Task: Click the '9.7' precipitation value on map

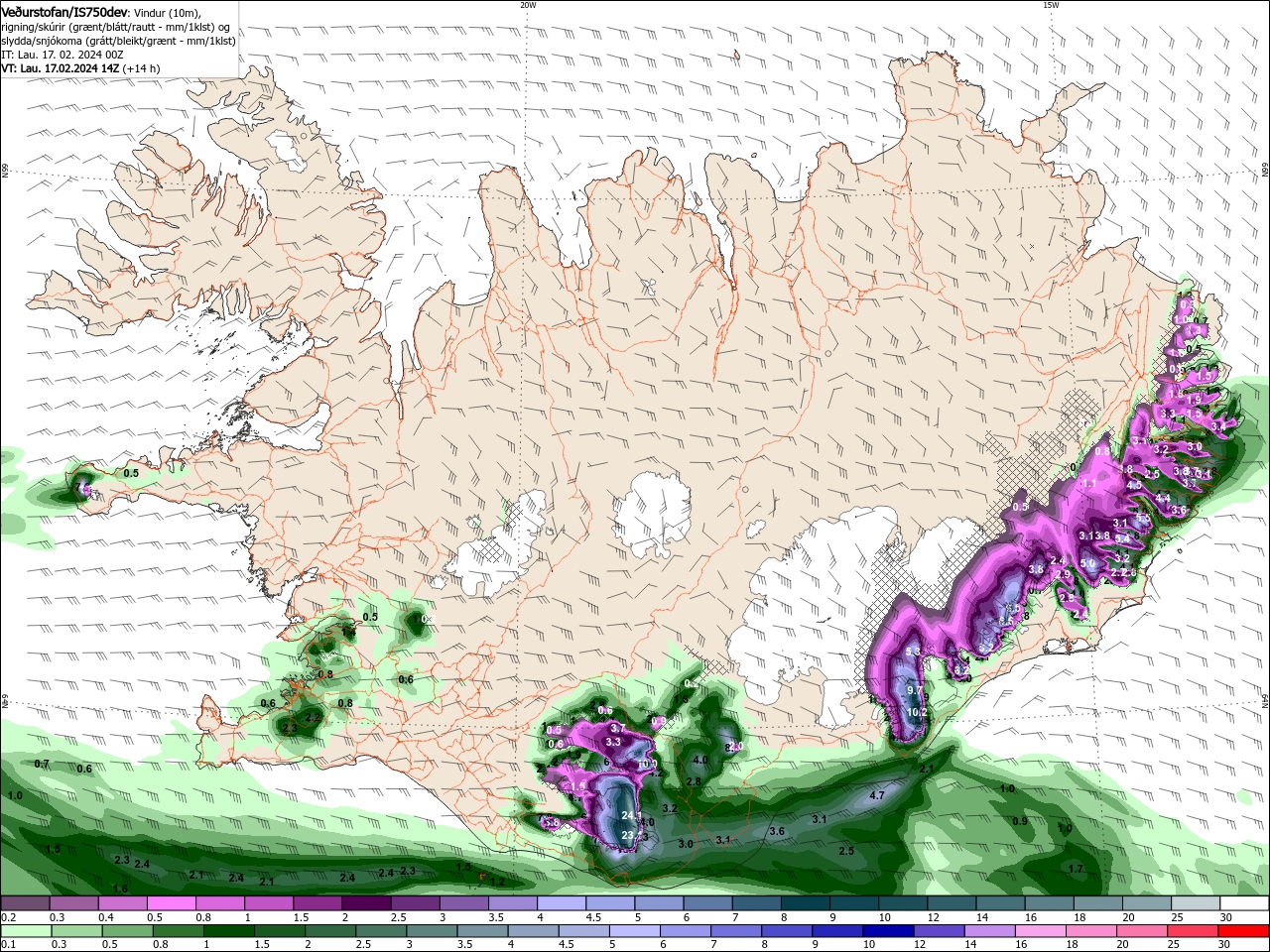Action: coord(915,690)
